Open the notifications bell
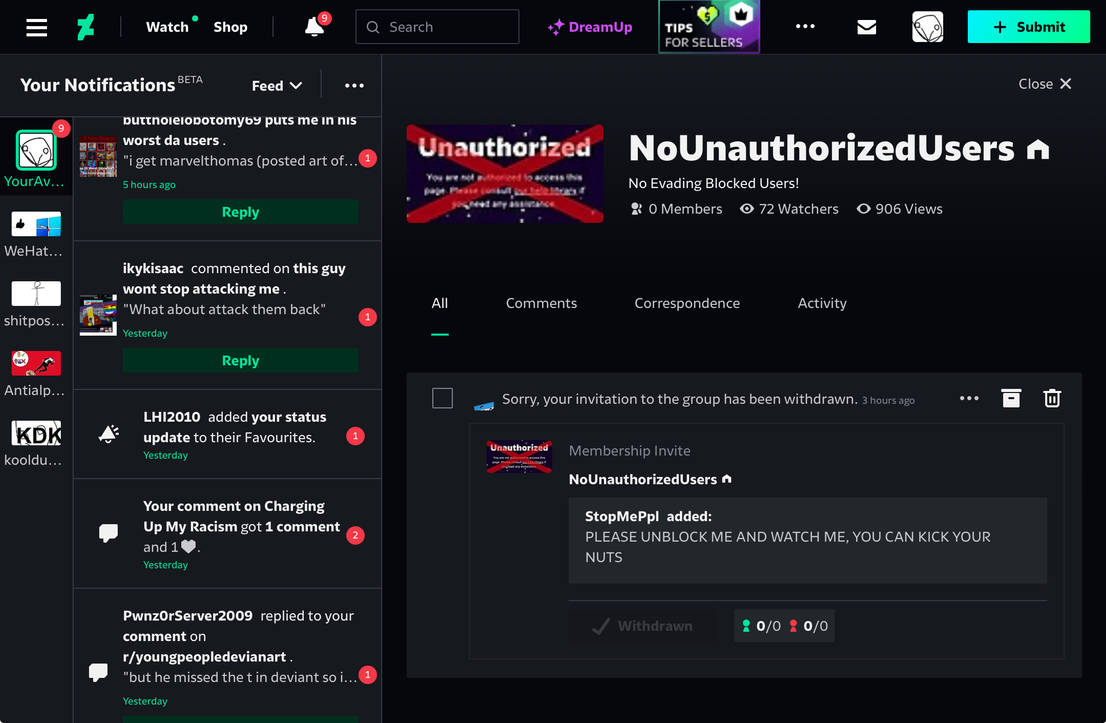1106x723 pixels. click(x=315, y=27)
